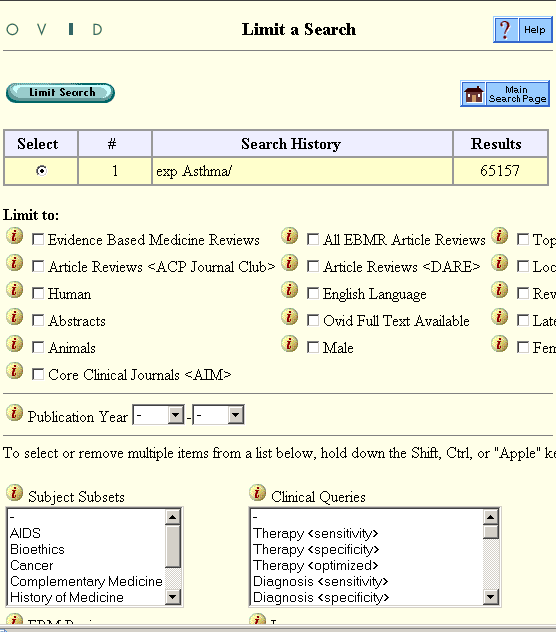The height and width of the screenshot is (632, 556).
Task: Open info icon for Ovid Full Text Available
Action: (289, 317)
